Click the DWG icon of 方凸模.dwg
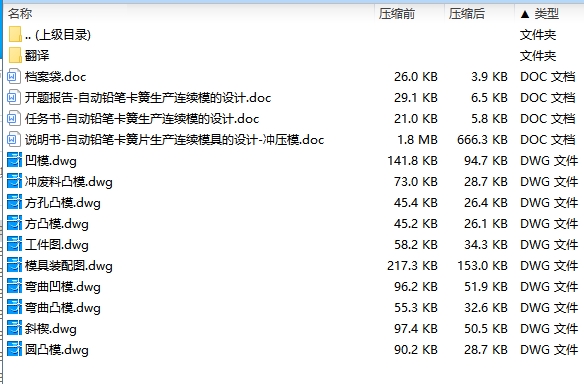Image resolution: width=584 pixels, height=384 pixels. (x=15, y=223)
